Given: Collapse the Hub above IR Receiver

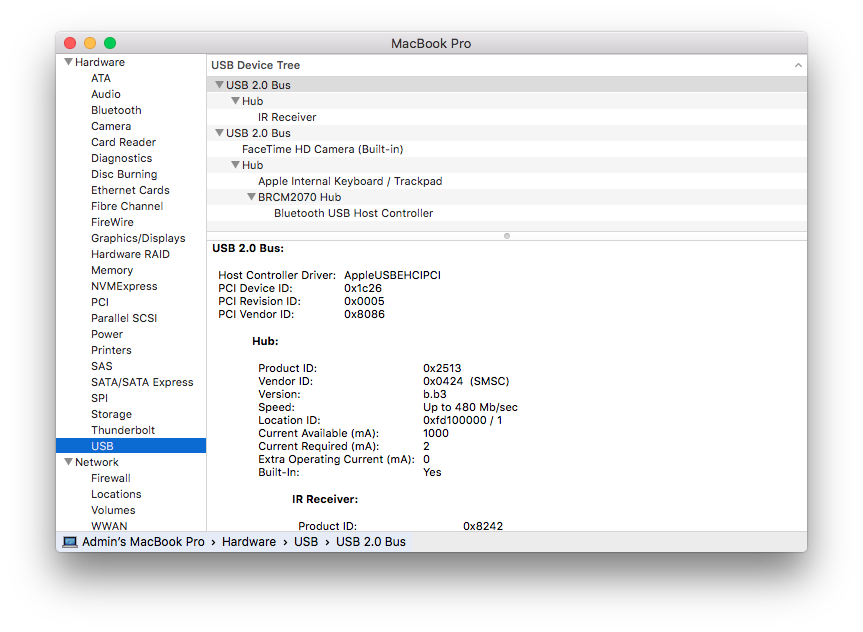Looking at the screenshot, I should [x=235, y=101].
